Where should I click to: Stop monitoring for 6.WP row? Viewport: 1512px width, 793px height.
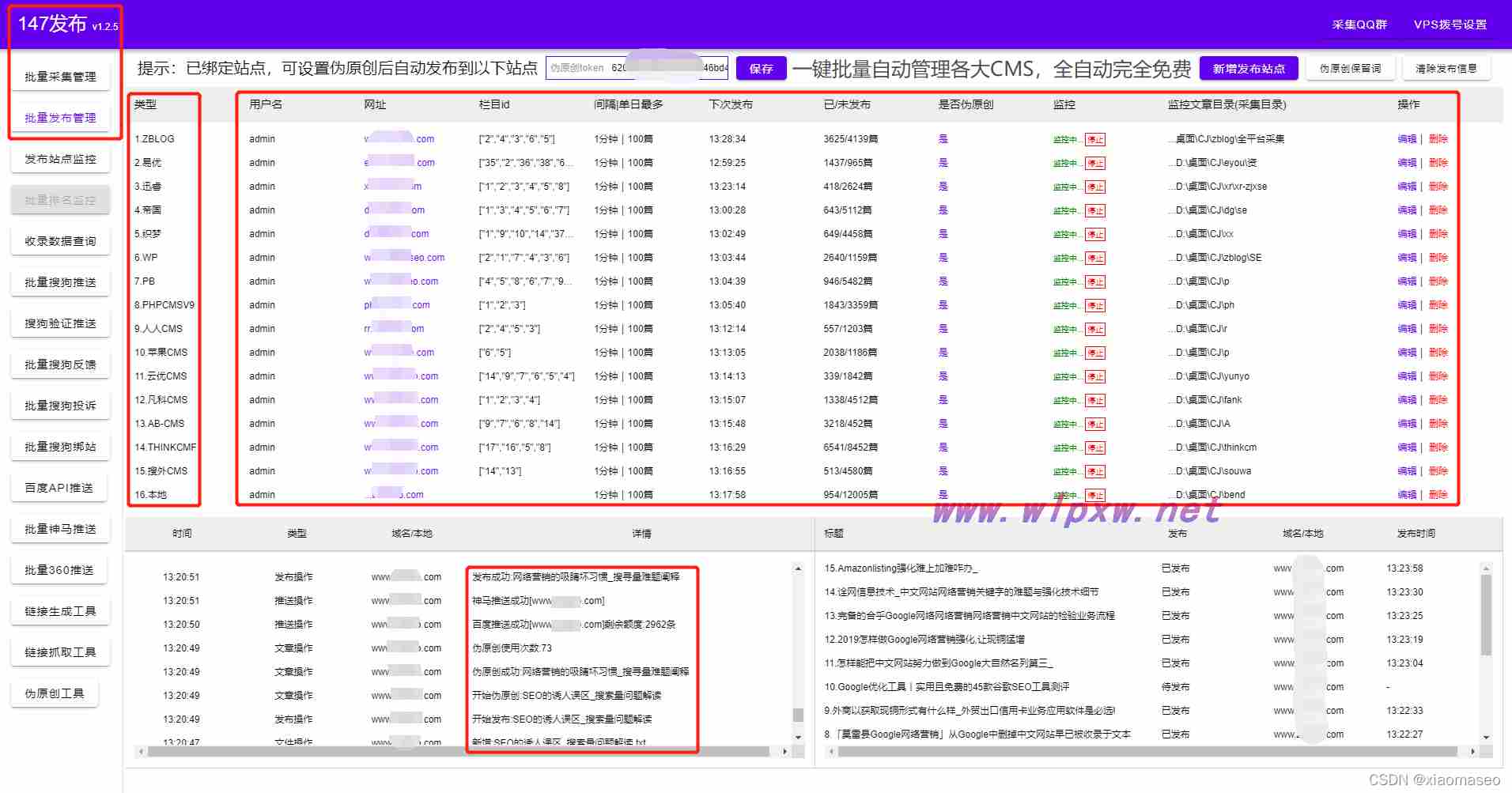pyautogui.click(x=1095, y=258)
